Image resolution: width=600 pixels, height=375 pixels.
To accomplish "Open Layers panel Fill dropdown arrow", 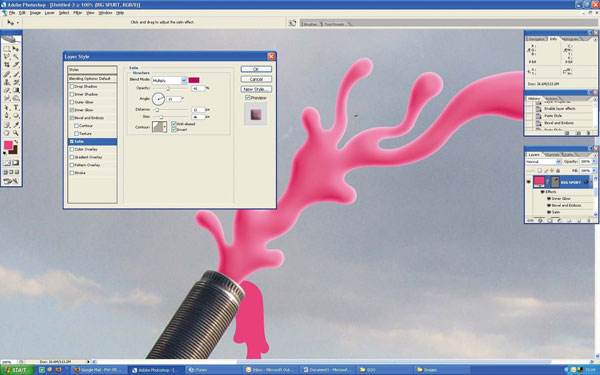I will coord(594,171).
